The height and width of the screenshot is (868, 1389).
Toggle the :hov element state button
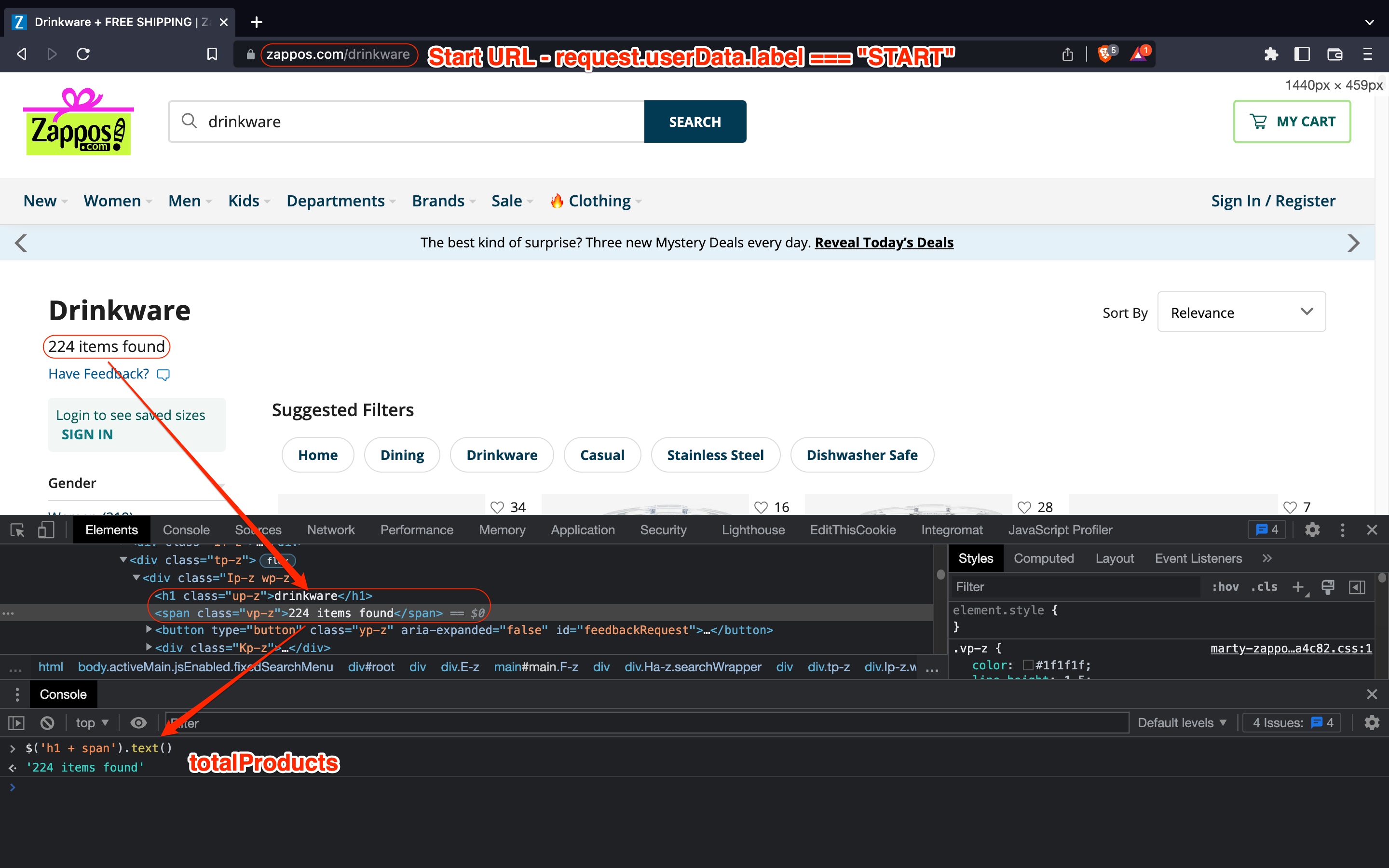point(1225,587)
